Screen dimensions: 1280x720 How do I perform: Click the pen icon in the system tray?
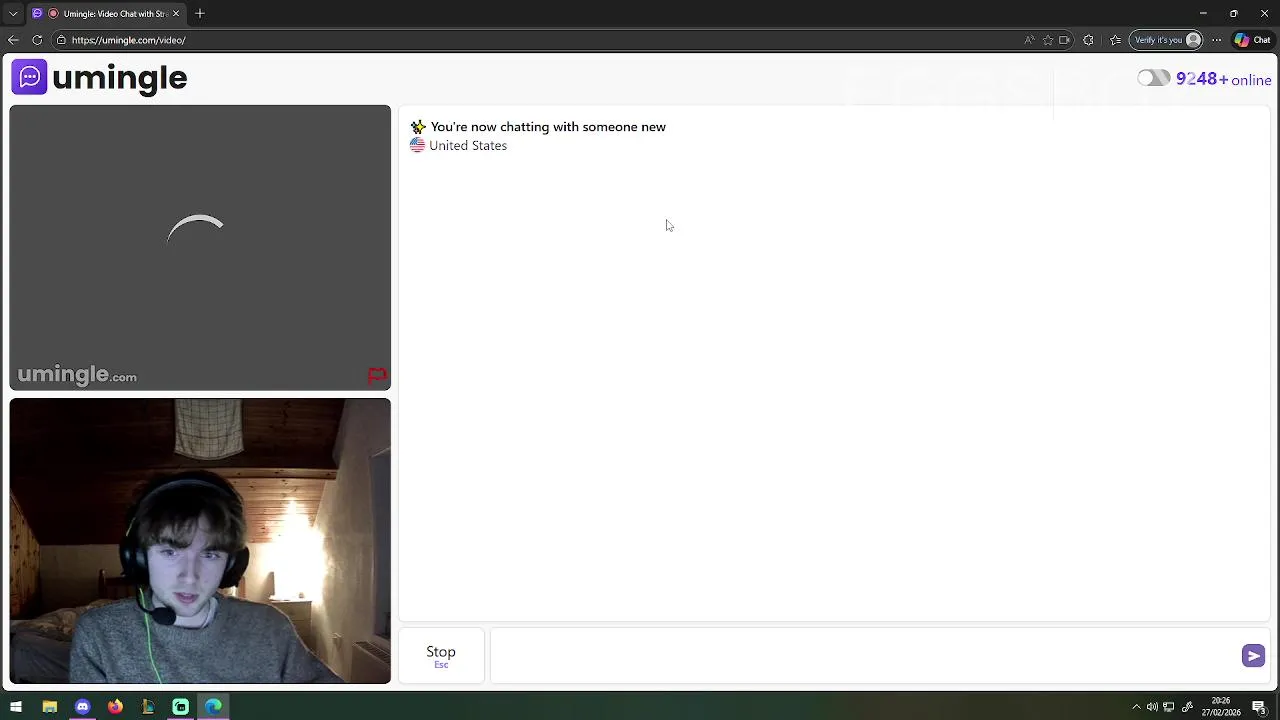pos(1188,707)
